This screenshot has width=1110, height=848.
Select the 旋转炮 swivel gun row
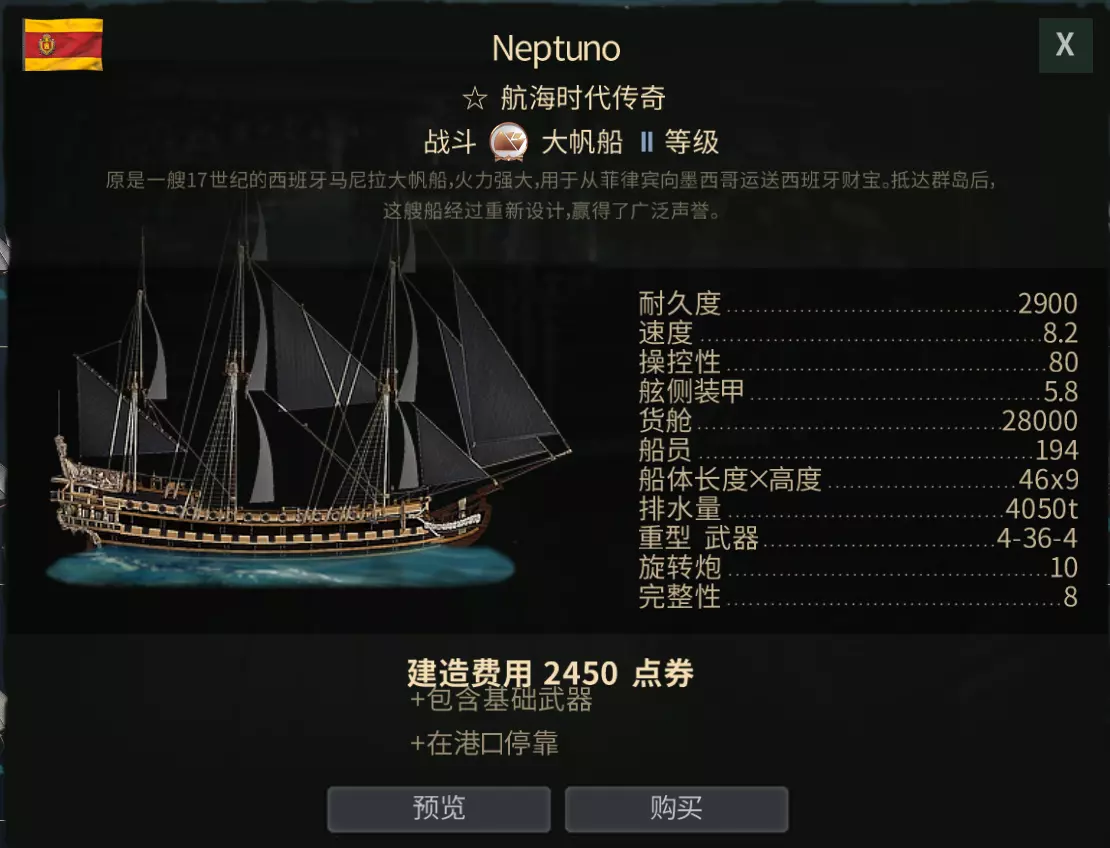point(857,568)
